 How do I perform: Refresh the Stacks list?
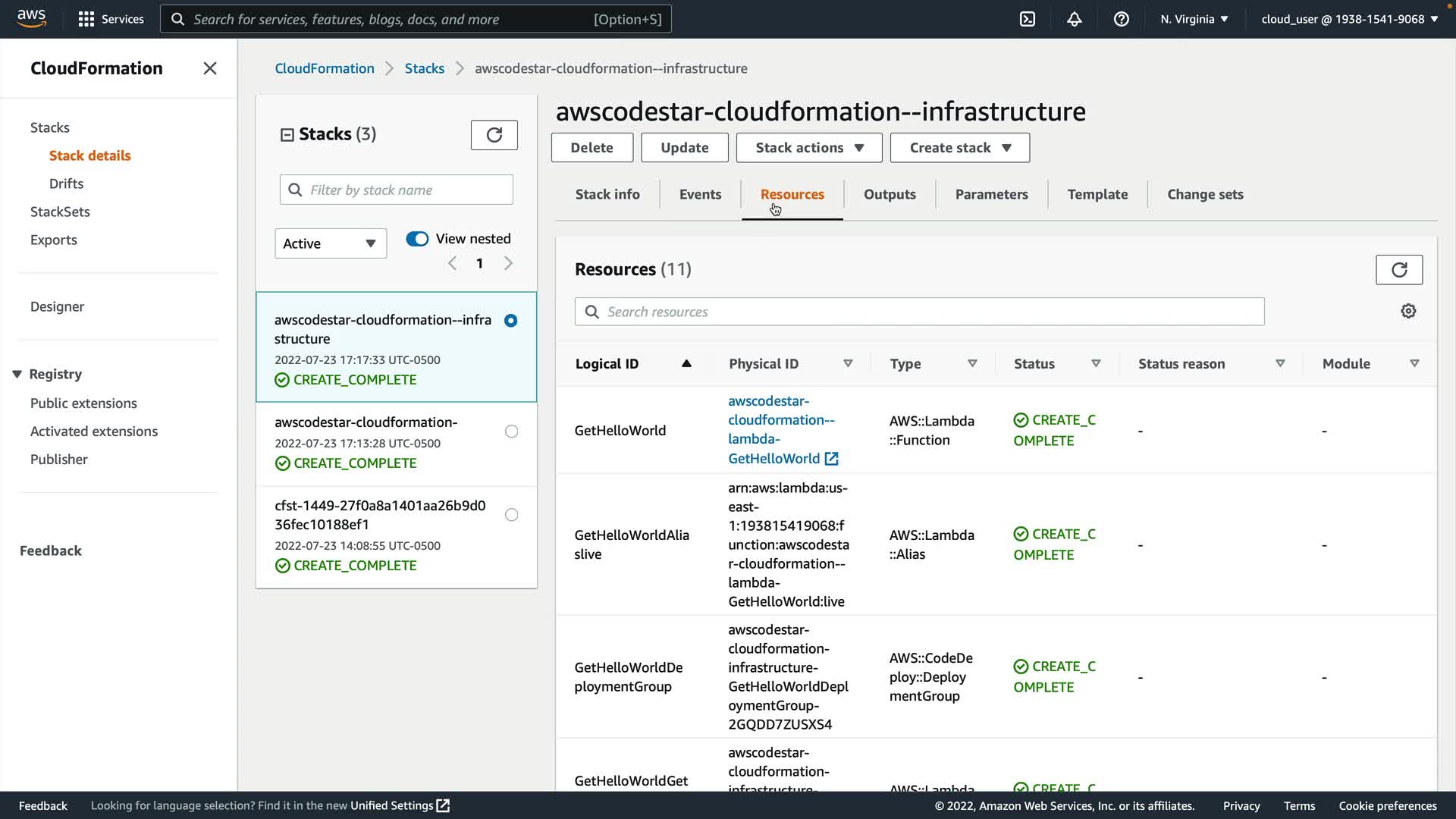pos(494,135)
